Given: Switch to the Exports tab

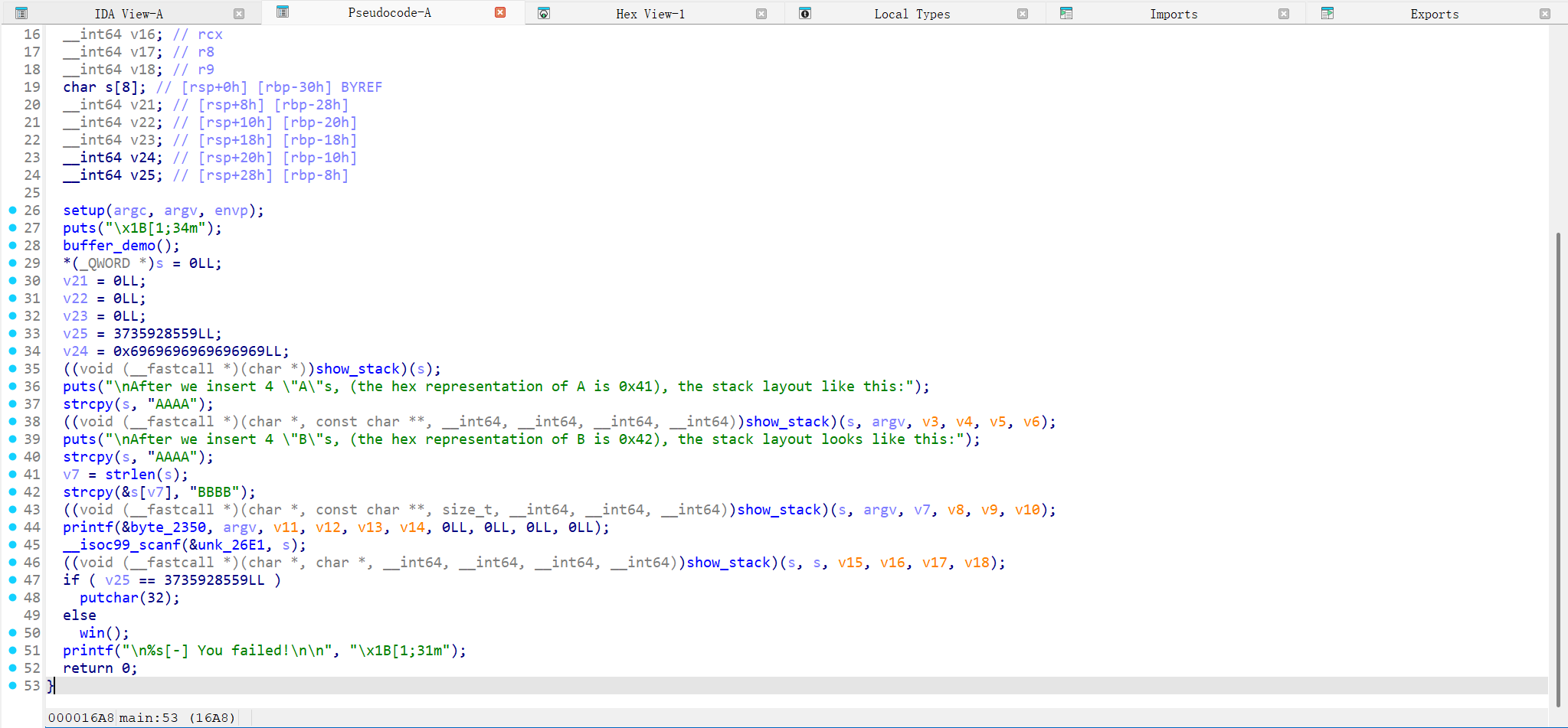Looking at the screenshot, I should (1434, 14).
